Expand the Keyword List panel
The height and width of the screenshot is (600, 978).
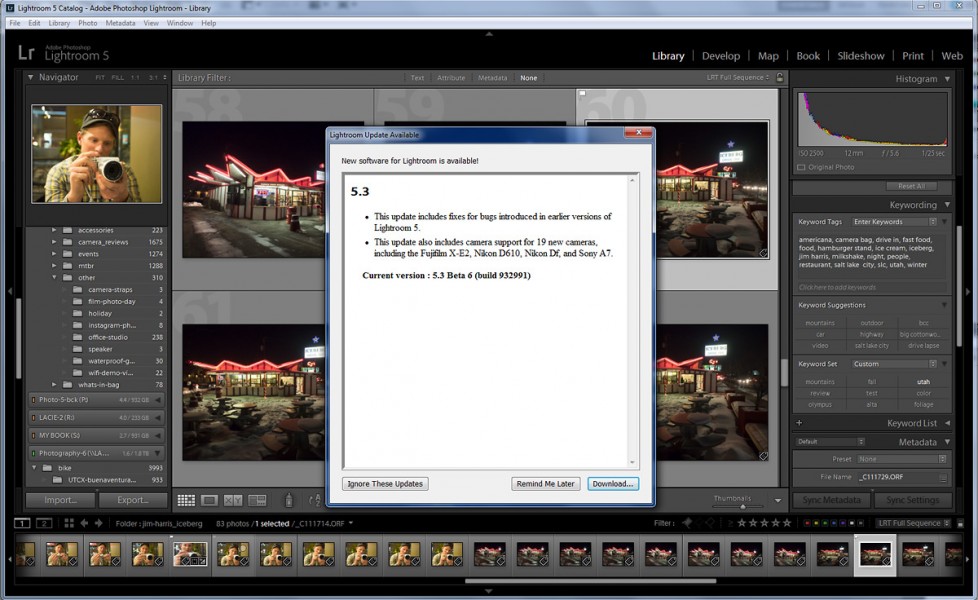point(947,423)
